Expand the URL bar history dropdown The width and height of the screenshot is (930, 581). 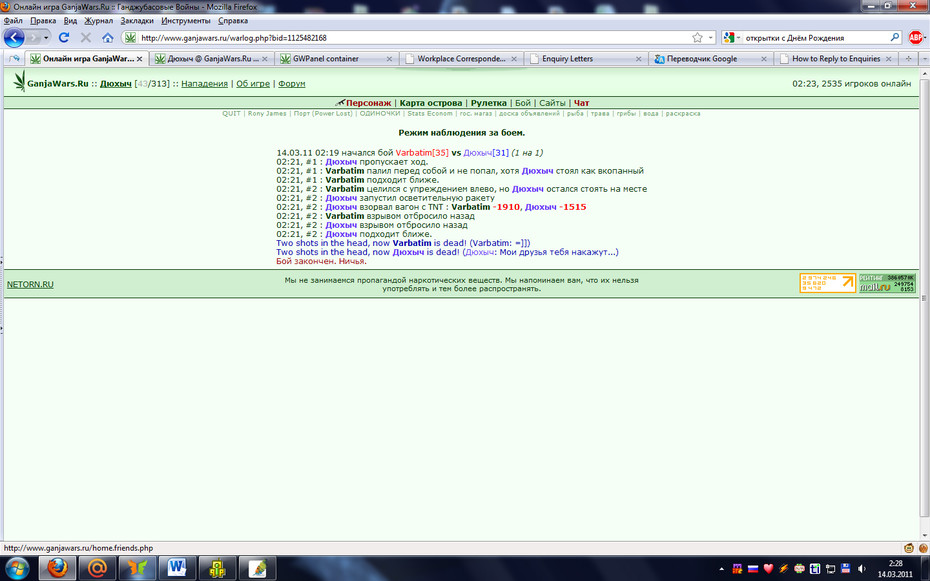tap(711, 37)
